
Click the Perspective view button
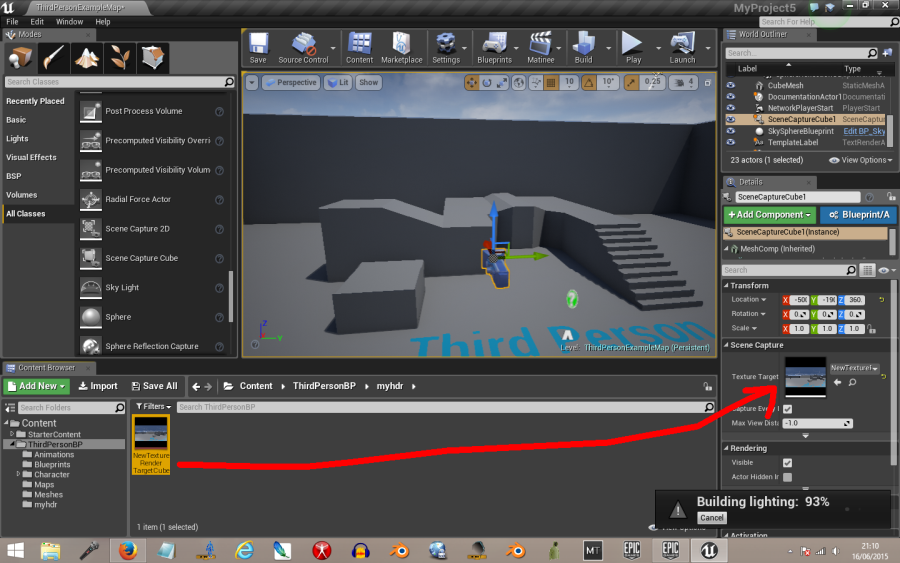(x=290, y=83)
